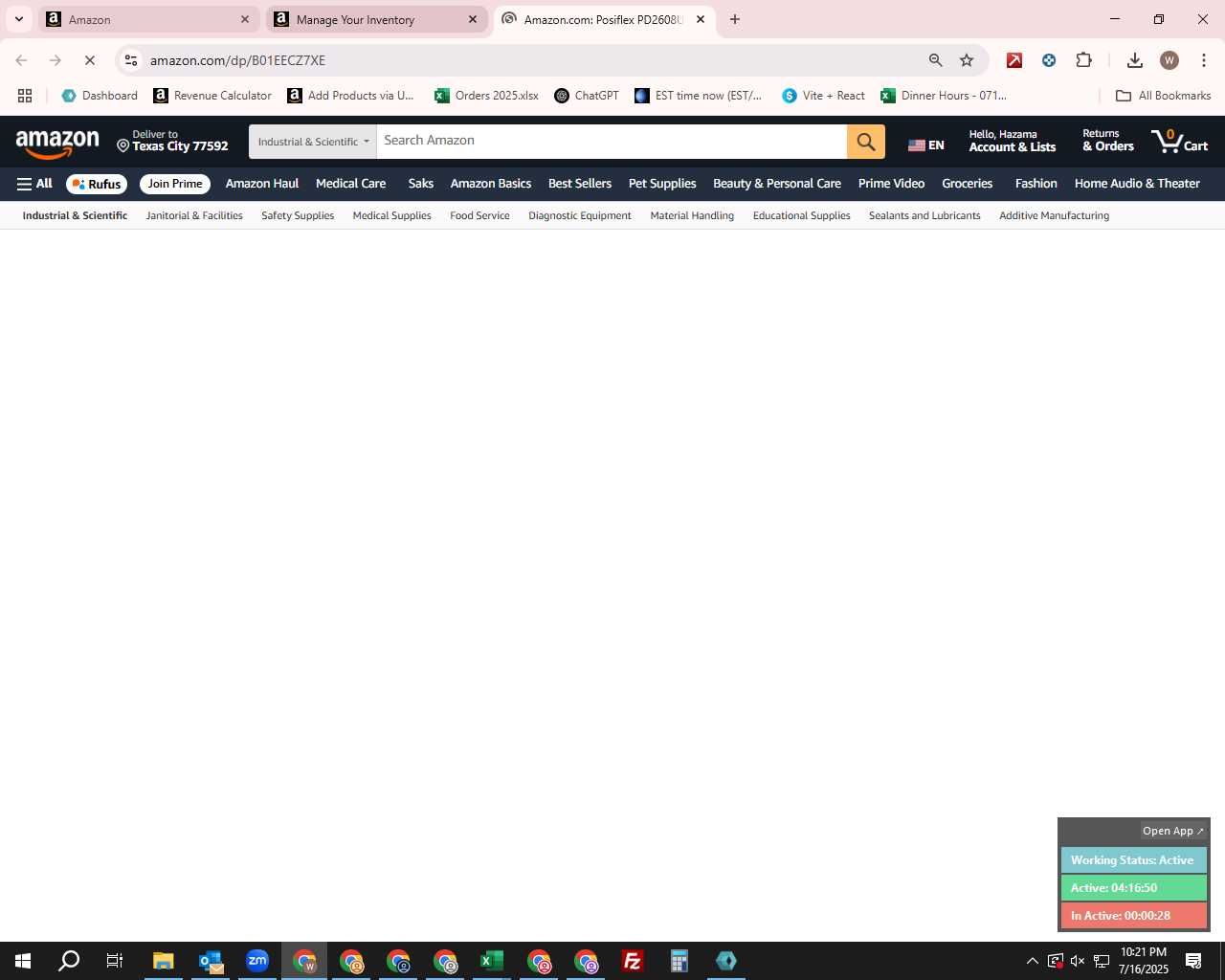The image size is (1225, 980).
Task: Bookmark this page with star icon
Action: tap(967, 60)
